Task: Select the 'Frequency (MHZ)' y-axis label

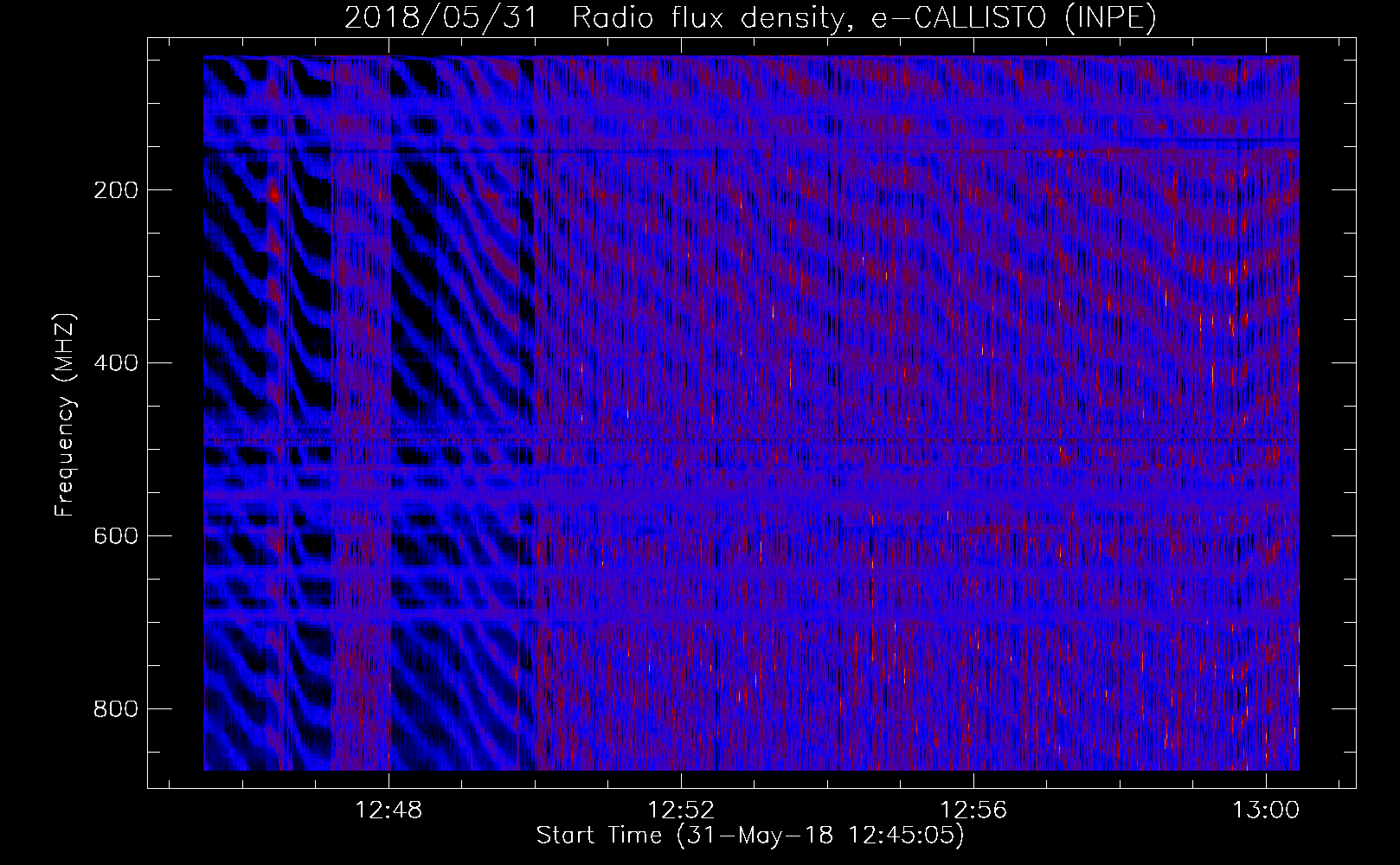Action: [x=65, y=414]
